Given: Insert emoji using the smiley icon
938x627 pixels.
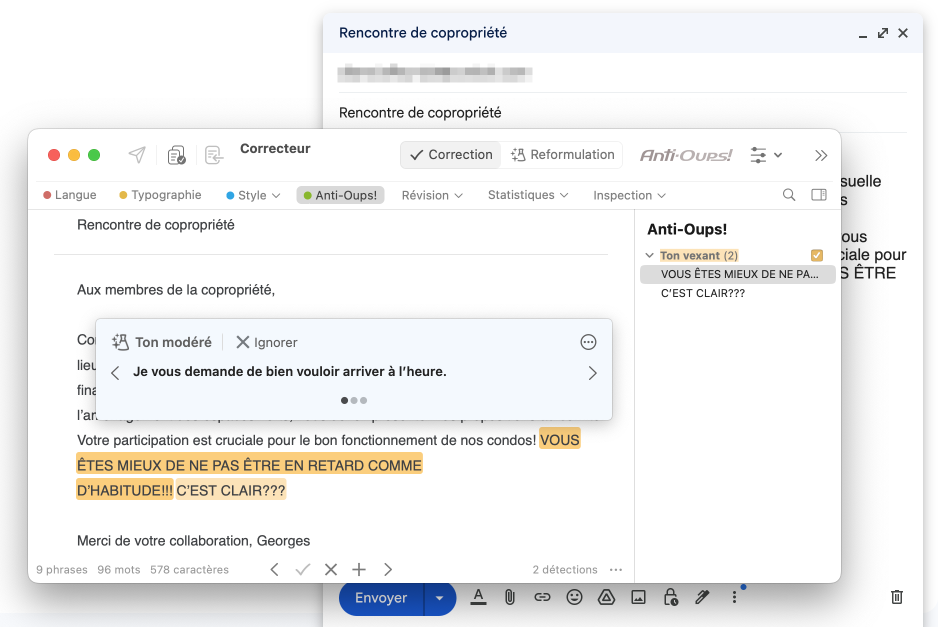Looking at the screenshot, I should click(574, 597).
